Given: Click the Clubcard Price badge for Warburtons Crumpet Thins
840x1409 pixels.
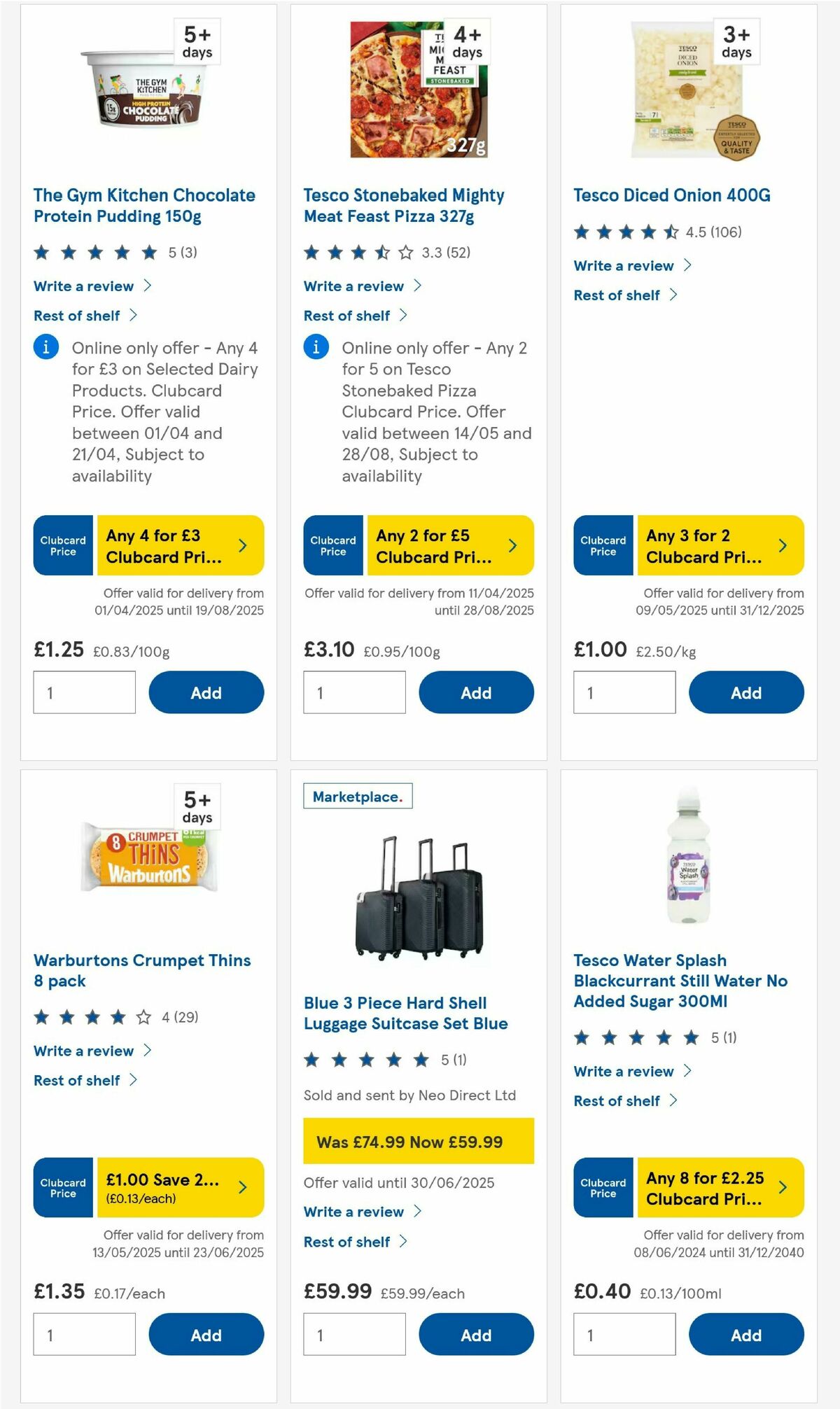Looking at the screenshot, I should click(x=62, y=1187).
